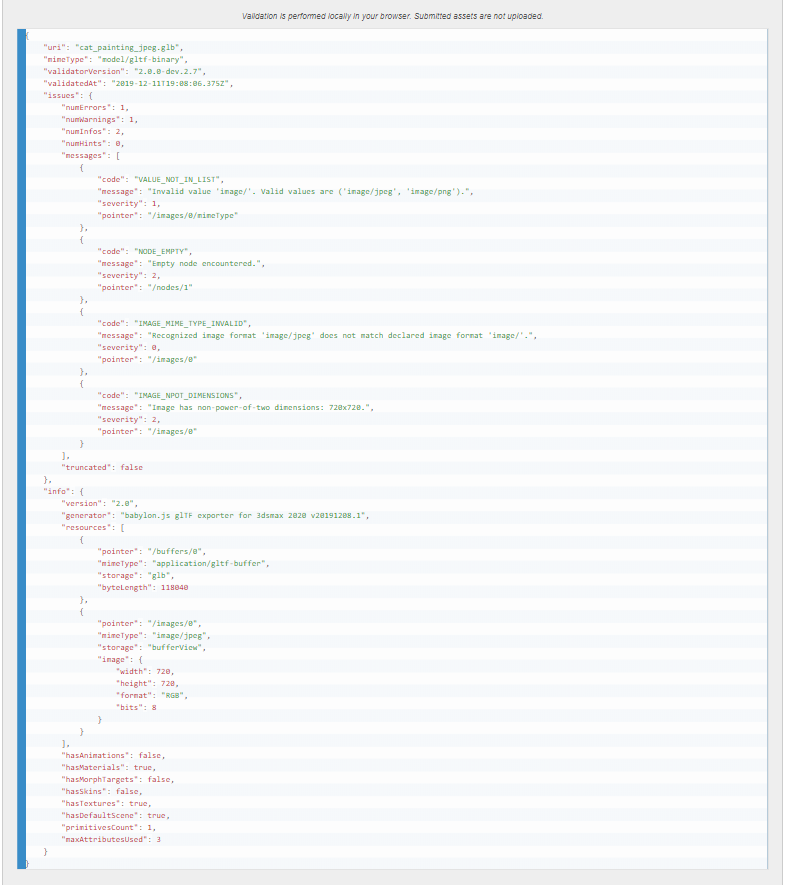Select the "hasMaterials": true line
The height and width of the screenshot is (885, 786).
108,767
